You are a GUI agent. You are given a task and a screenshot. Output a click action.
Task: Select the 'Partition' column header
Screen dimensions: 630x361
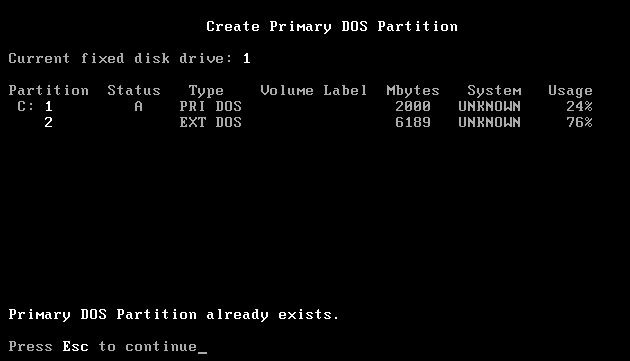(x=49, y=90)
